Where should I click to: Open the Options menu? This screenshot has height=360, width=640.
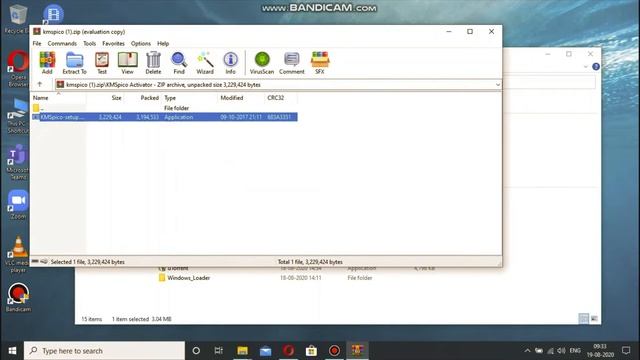(141, 43)
